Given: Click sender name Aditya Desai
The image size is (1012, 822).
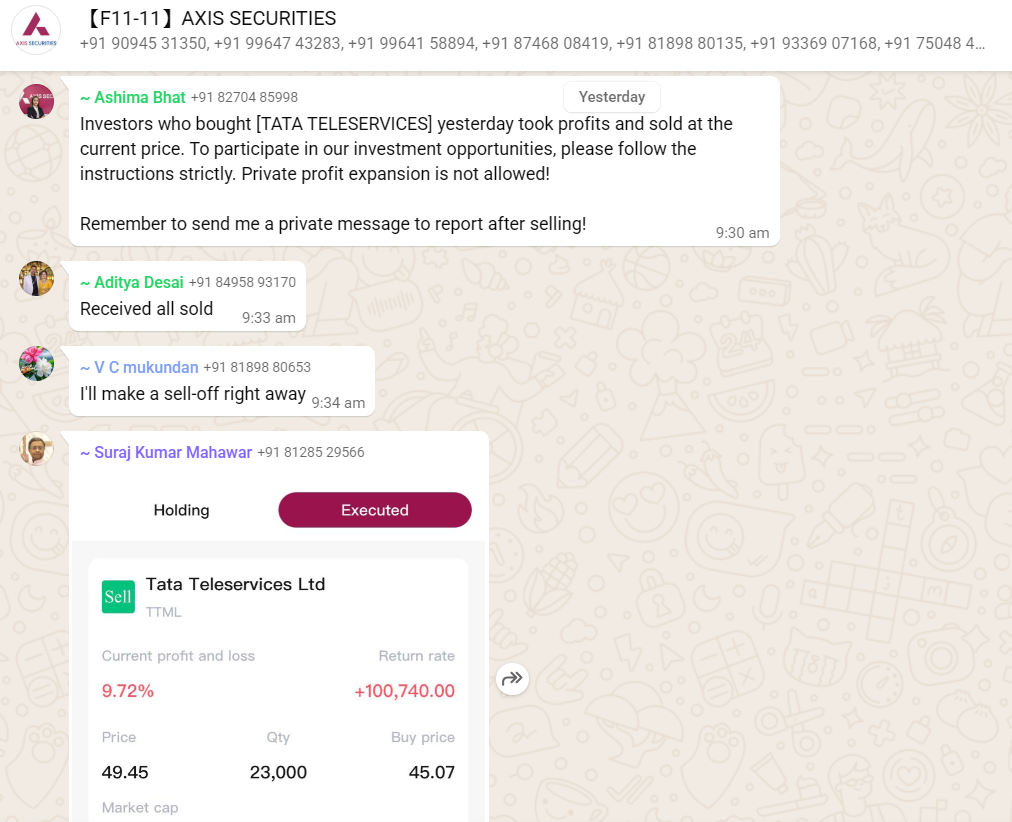Looking at the screenshot, I should 132,282.
